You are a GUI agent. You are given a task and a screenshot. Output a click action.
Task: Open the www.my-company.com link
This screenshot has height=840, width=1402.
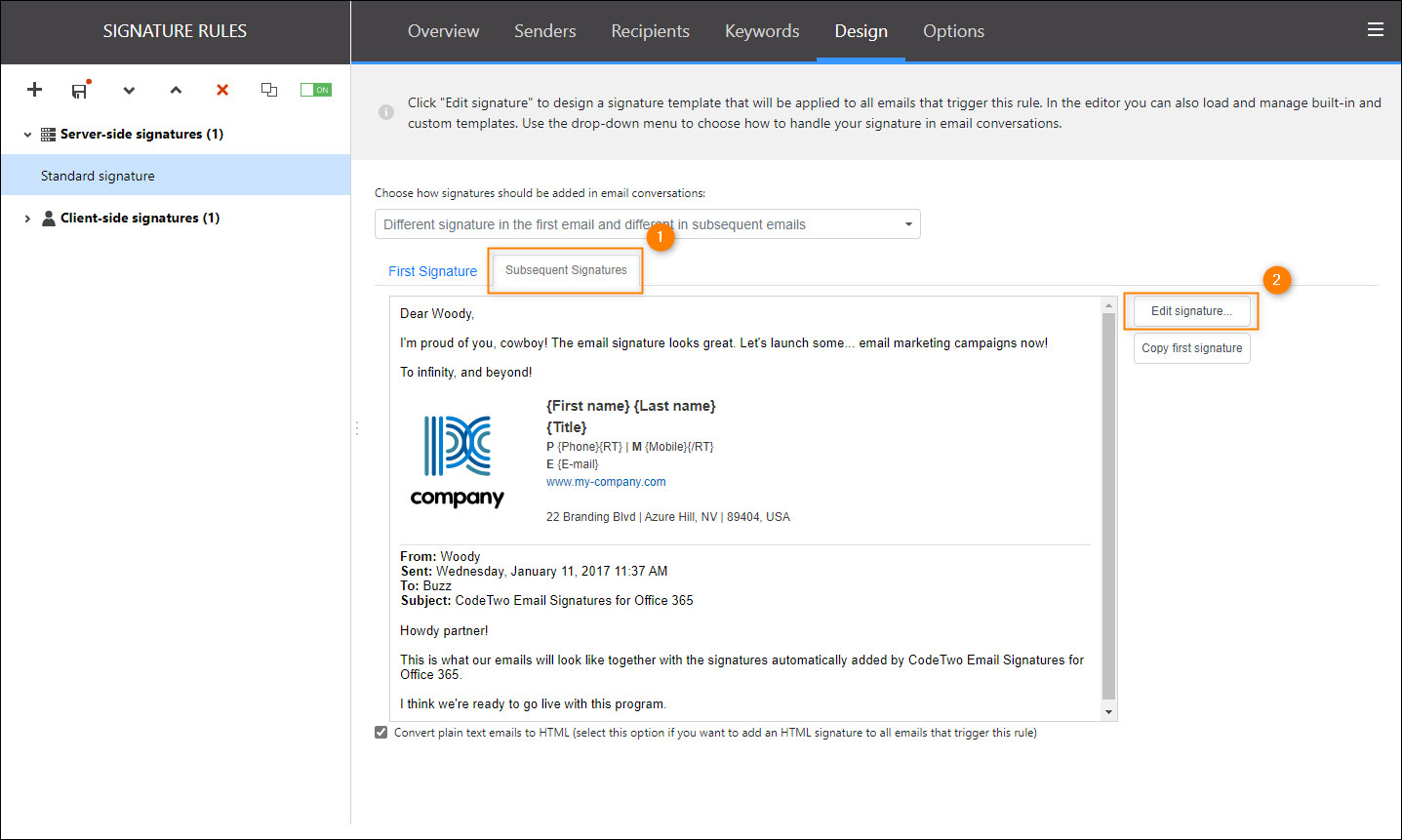(x=606, y=481)
